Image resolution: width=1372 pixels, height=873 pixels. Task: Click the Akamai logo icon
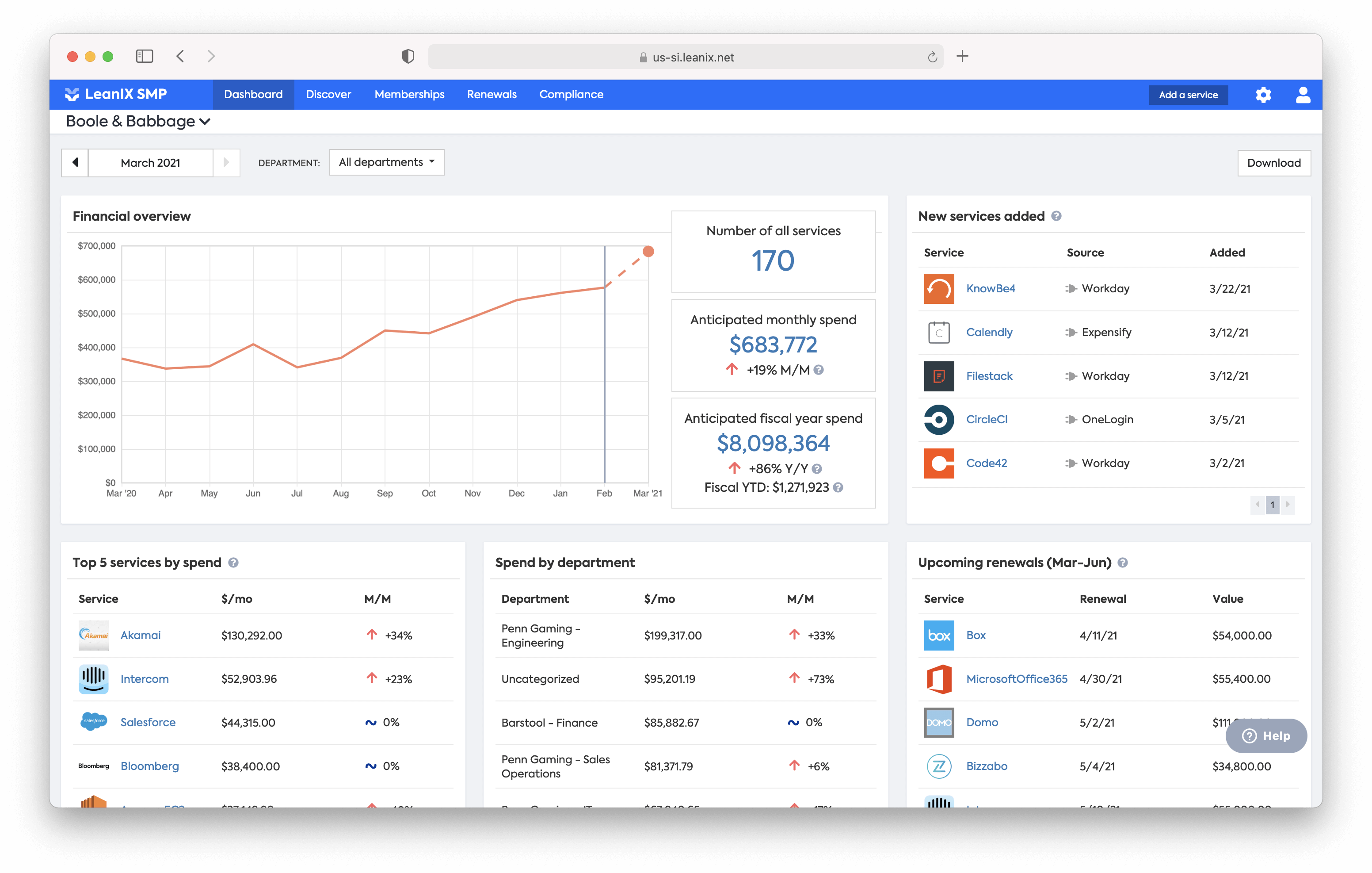tap(93, 635)
